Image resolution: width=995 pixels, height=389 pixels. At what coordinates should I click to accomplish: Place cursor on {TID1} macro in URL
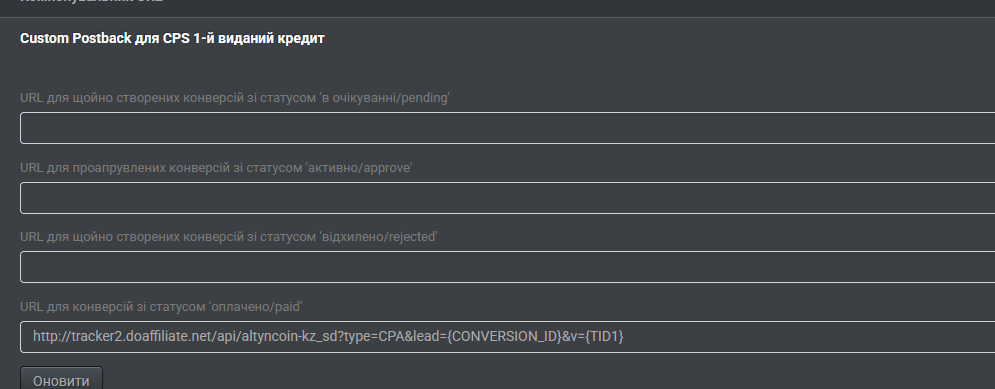coord(605,337)
